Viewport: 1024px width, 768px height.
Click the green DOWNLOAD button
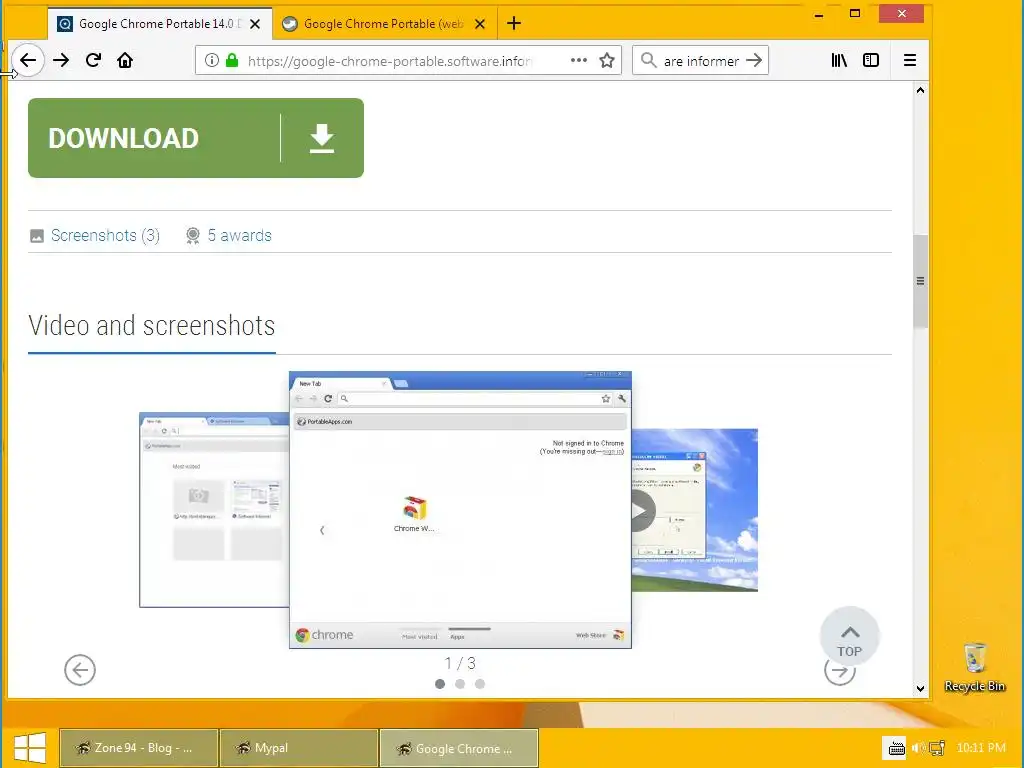(x=196, y=138)
